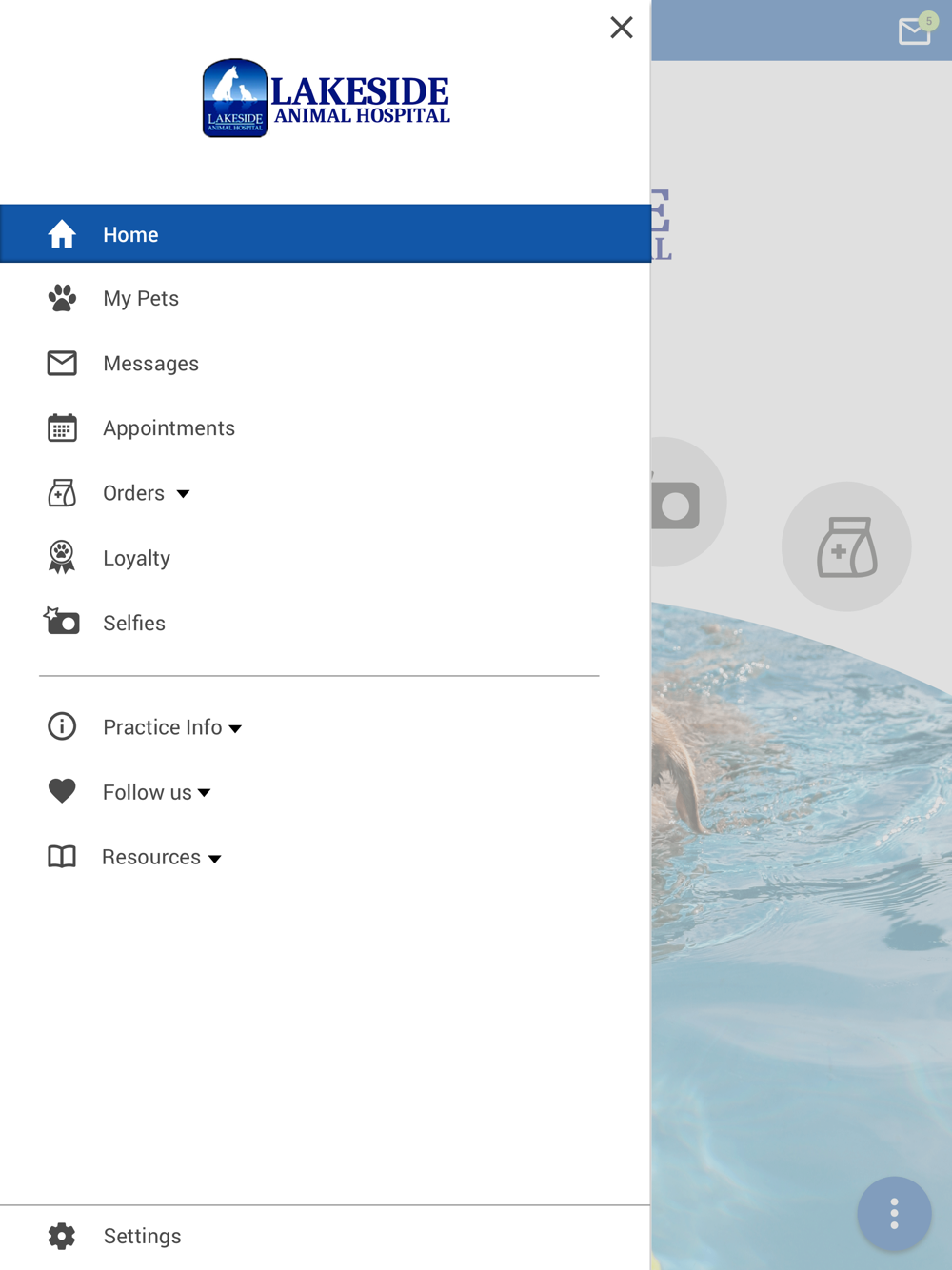Tap the Lakeside Animal Hospital logo
Image resolution: width=952 pixels, height=1270 pixels.
tap(326, 98)
